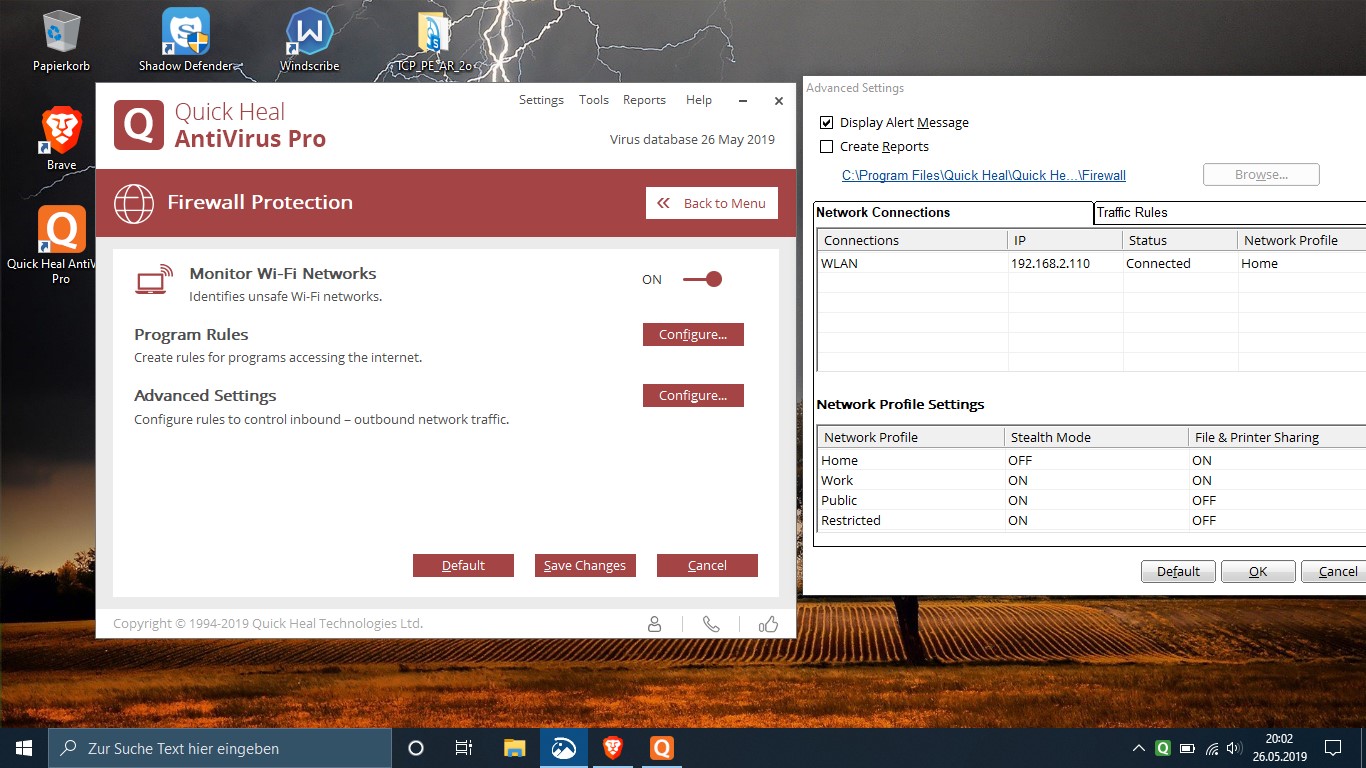Open the Reports menu in Quick Heal
This screenshot has height=768, width=1366.
(x=644, y=100)
